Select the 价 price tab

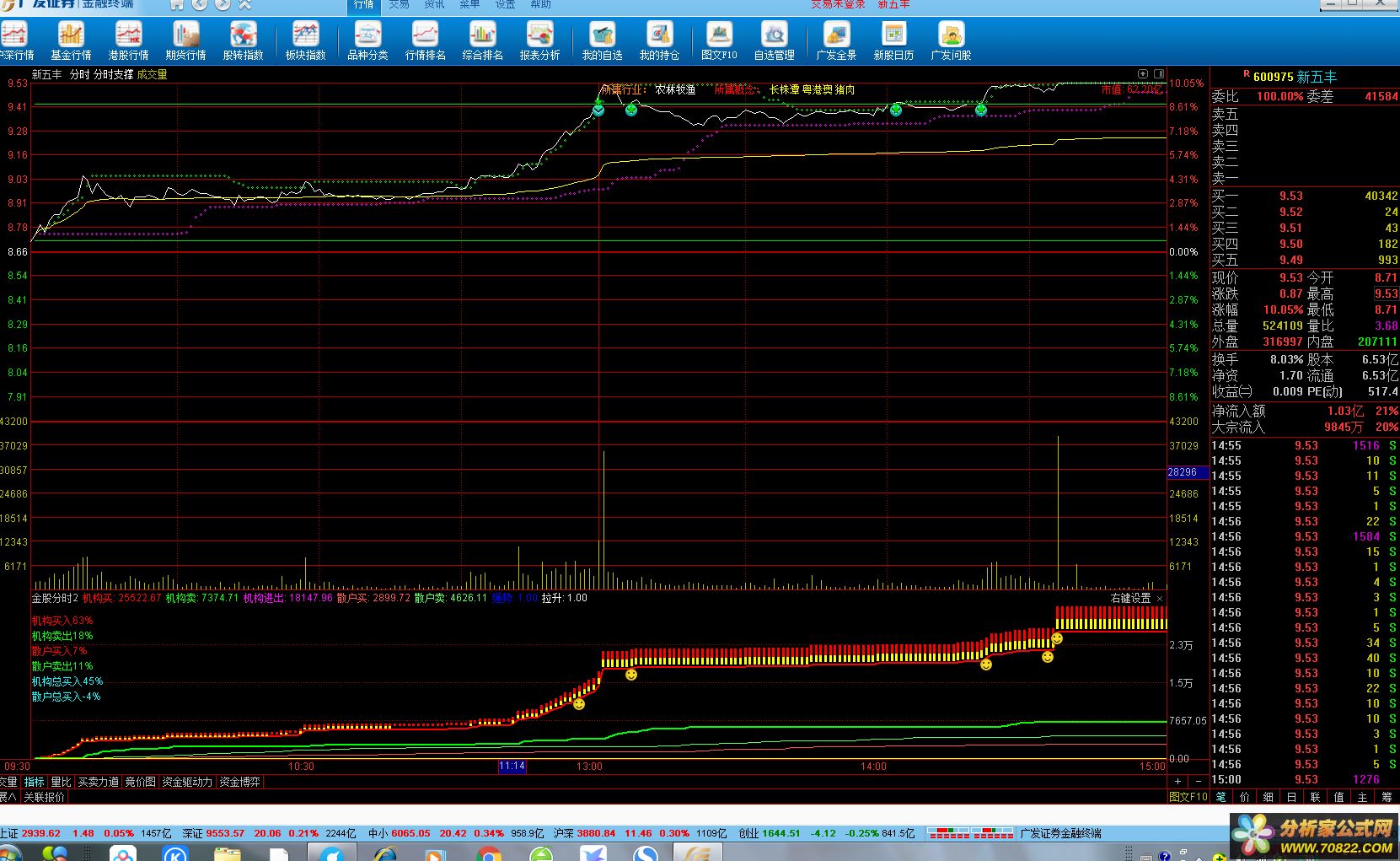1245,797
